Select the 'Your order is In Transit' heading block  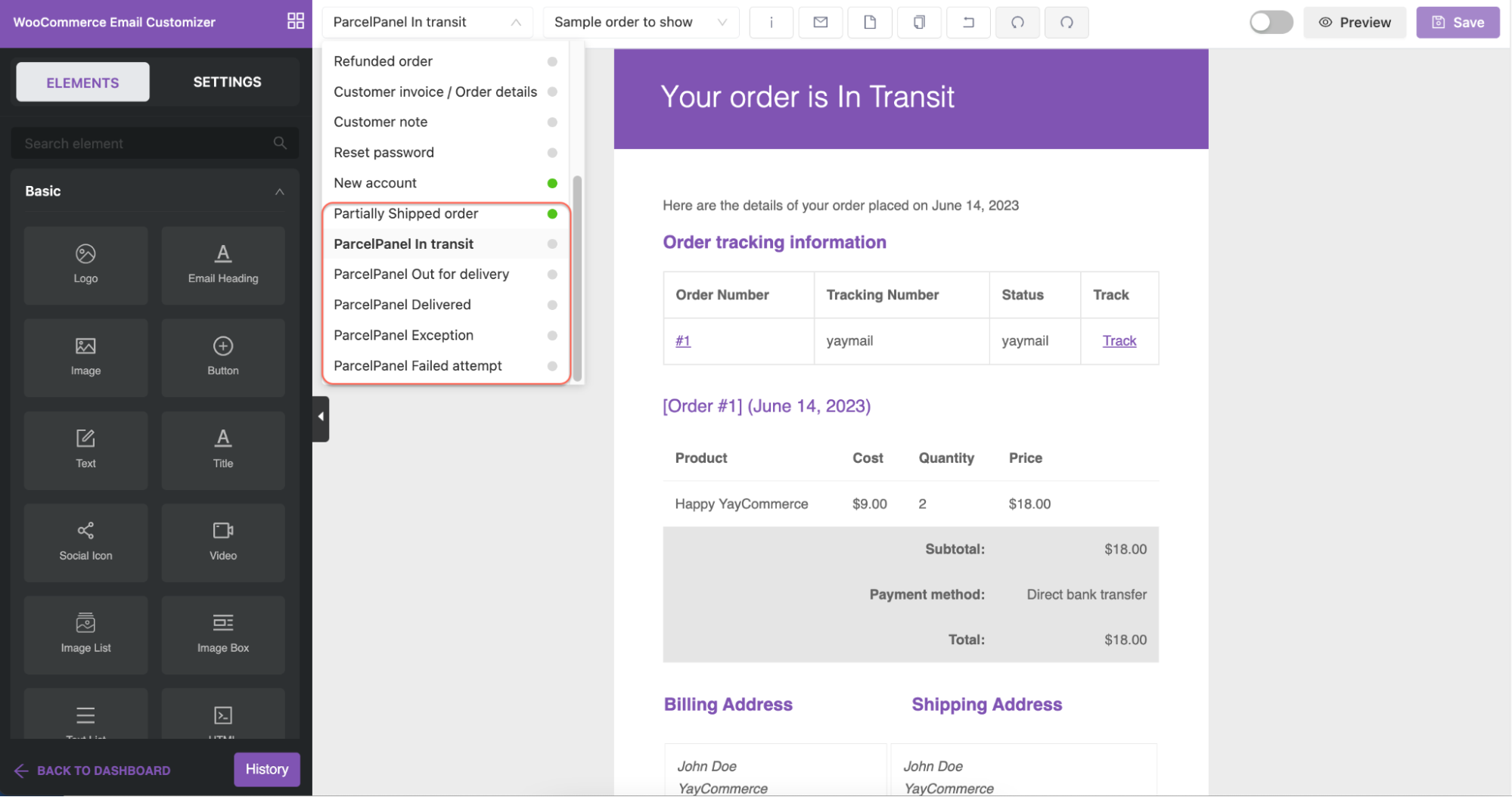911,98
